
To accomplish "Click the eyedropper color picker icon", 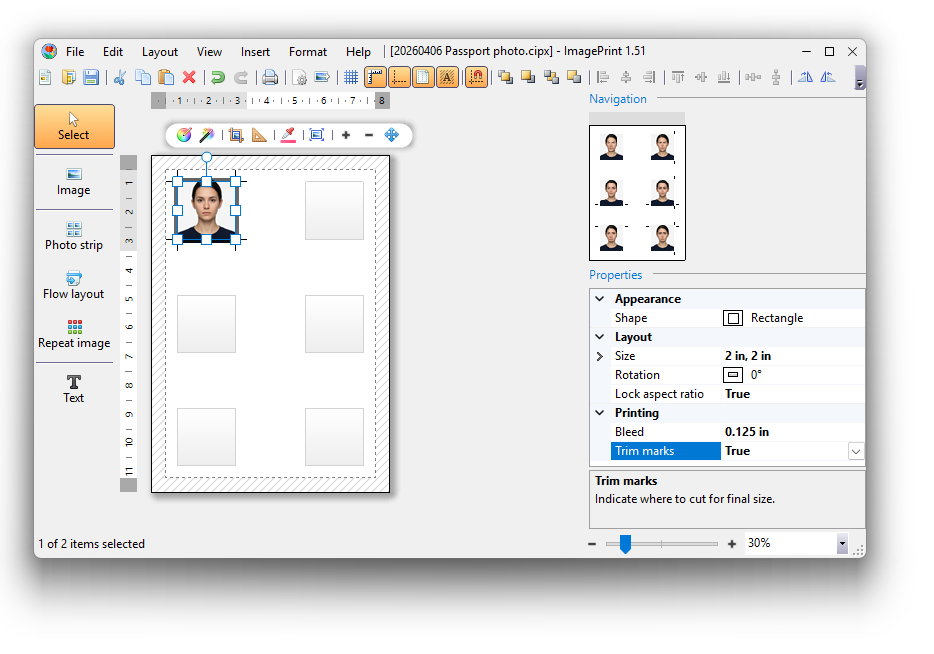I will pyautogui.click(x=288, y=135).
